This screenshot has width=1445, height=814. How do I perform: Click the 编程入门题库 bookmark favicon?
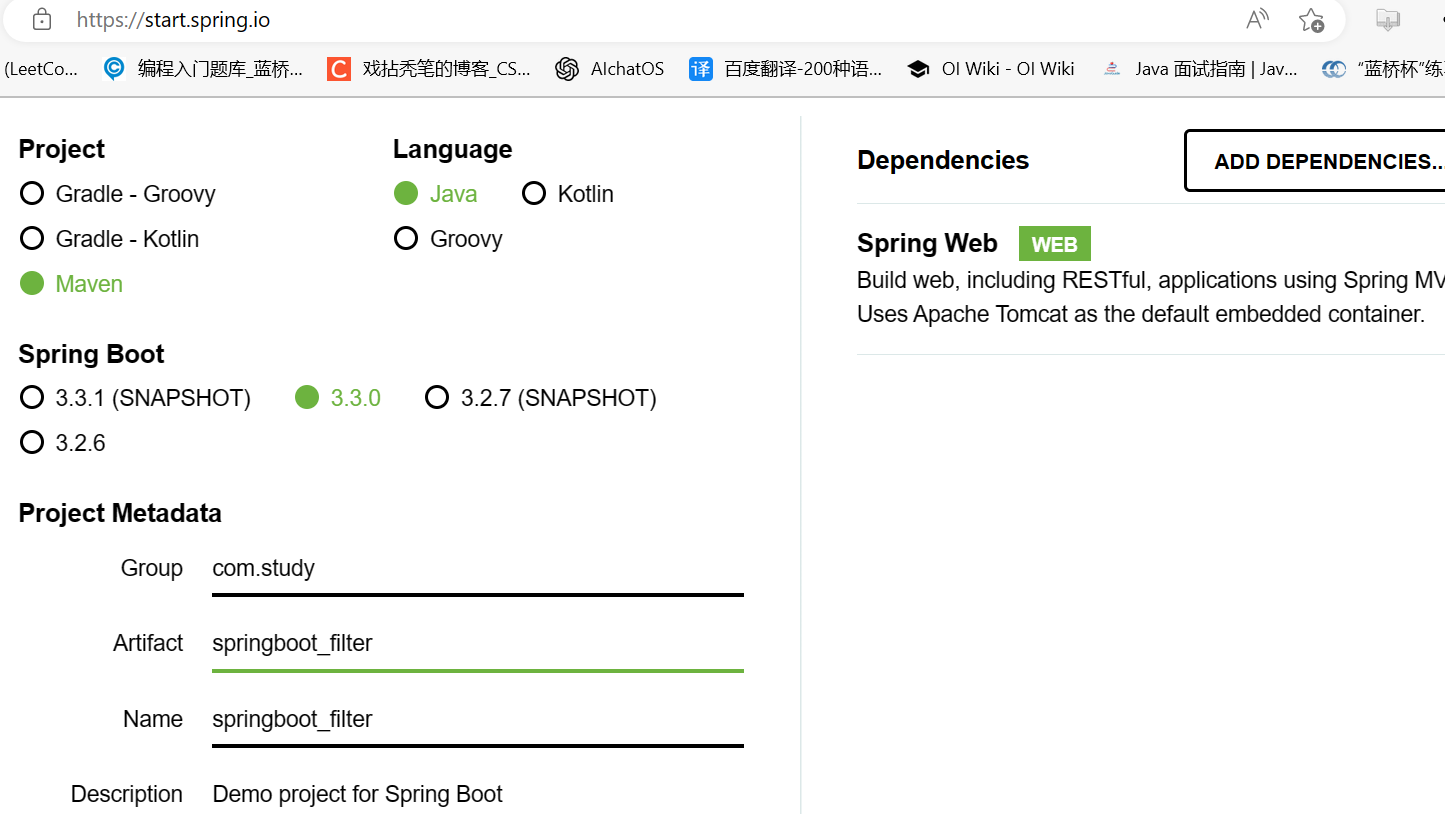click(112, 68)
